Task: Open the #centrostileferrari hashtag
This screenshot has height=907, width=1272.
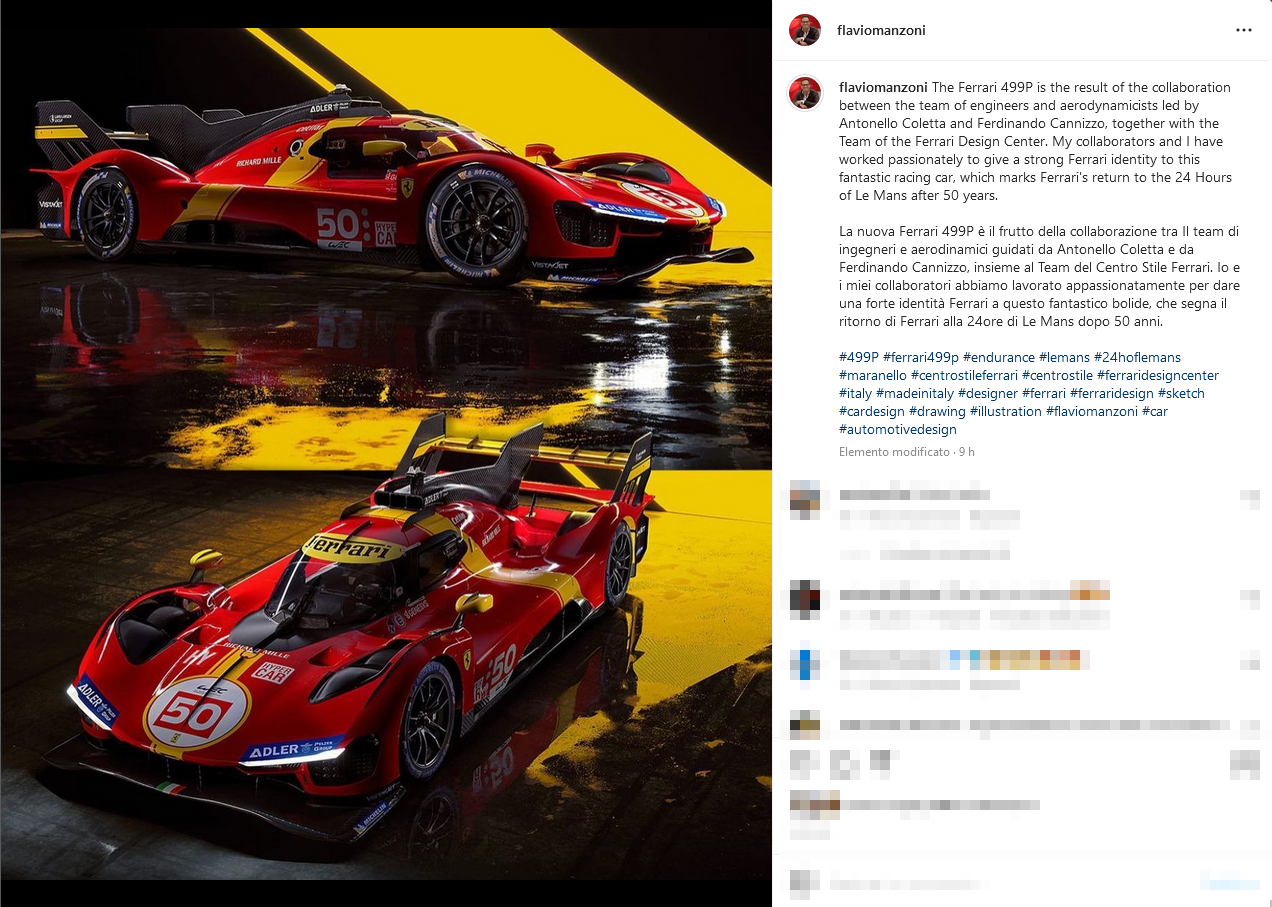Action: pos(964,375)
